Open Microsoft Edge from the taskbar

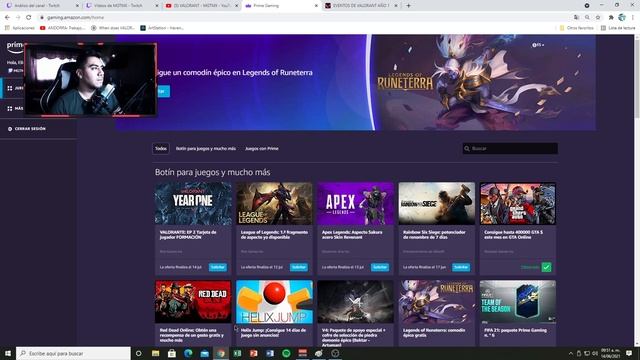pyautogui.click(x=188, y=353)
